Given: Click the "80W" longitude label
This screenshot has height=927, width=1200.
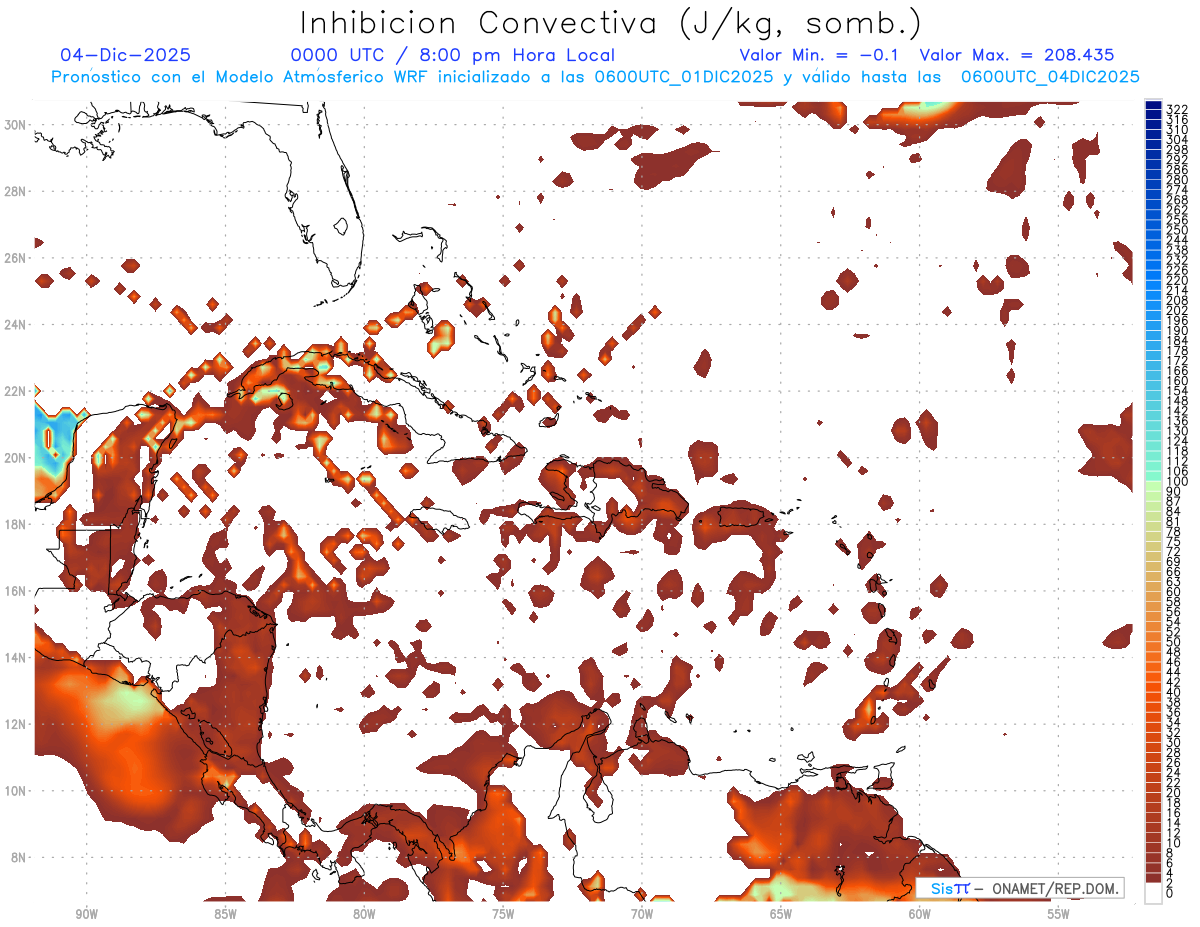Looking at the screenshot, I should point(364,913).
